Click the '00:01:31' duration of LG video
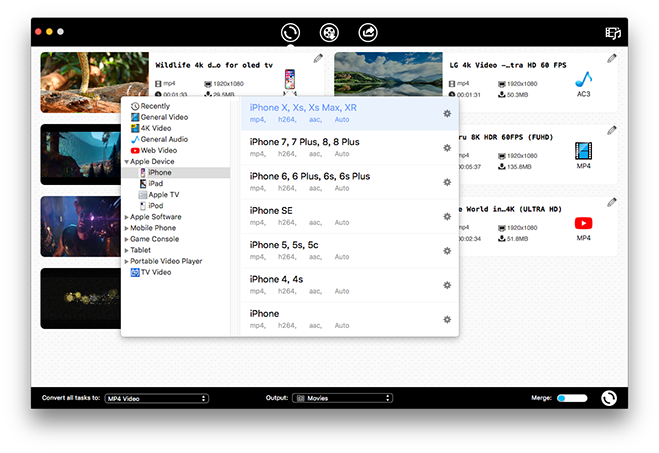 pos(469,95)
